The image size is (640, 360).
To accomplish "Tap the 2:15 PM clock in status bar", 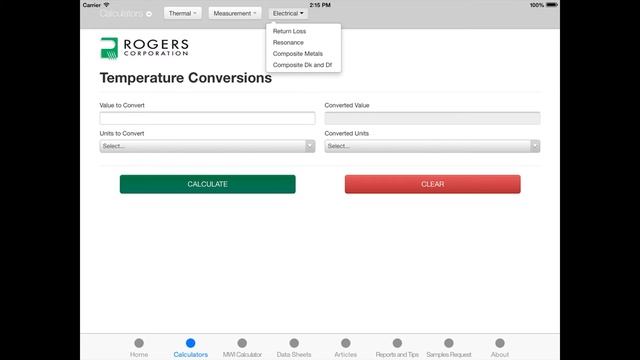I will (x=320, y=5).
